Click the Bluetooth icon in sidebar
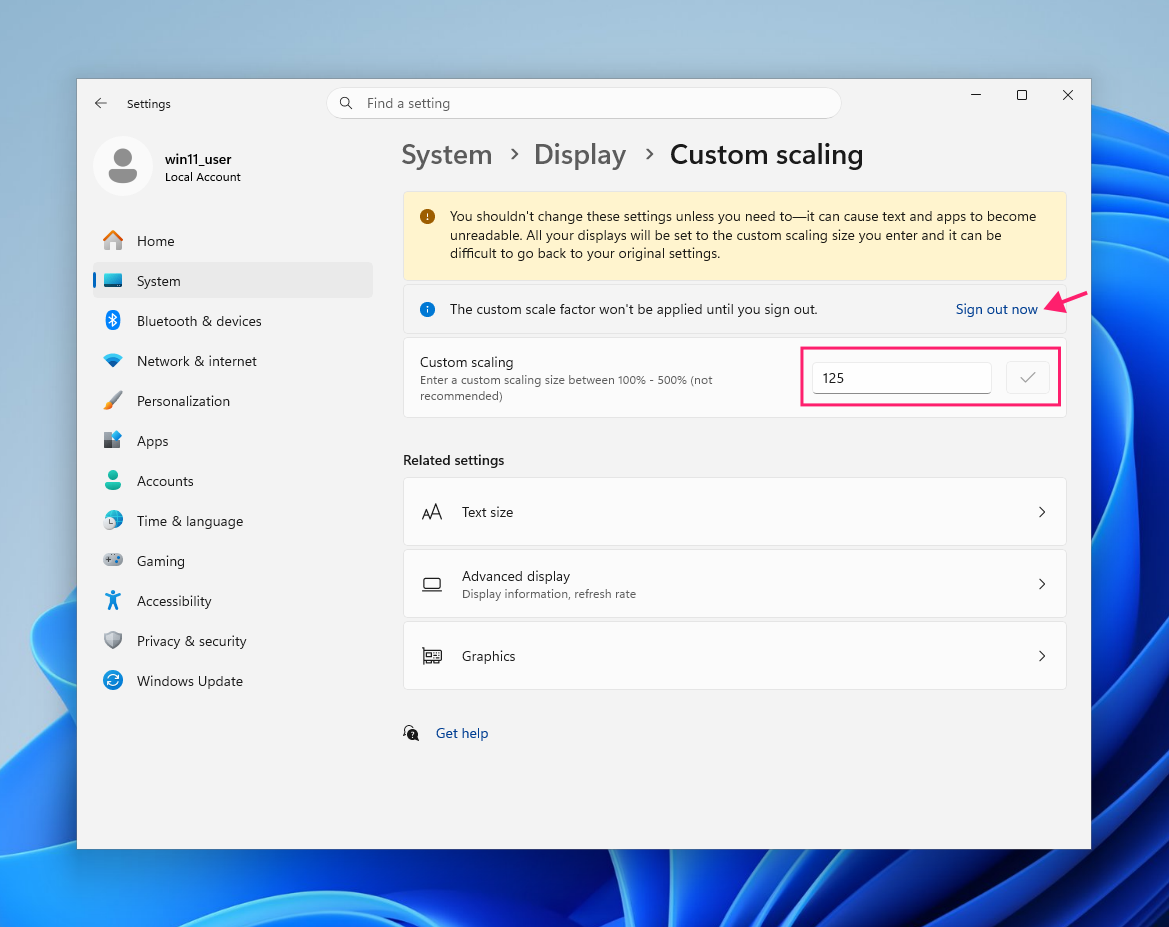This screenshot has height=927, width=1169. (113, 321)
